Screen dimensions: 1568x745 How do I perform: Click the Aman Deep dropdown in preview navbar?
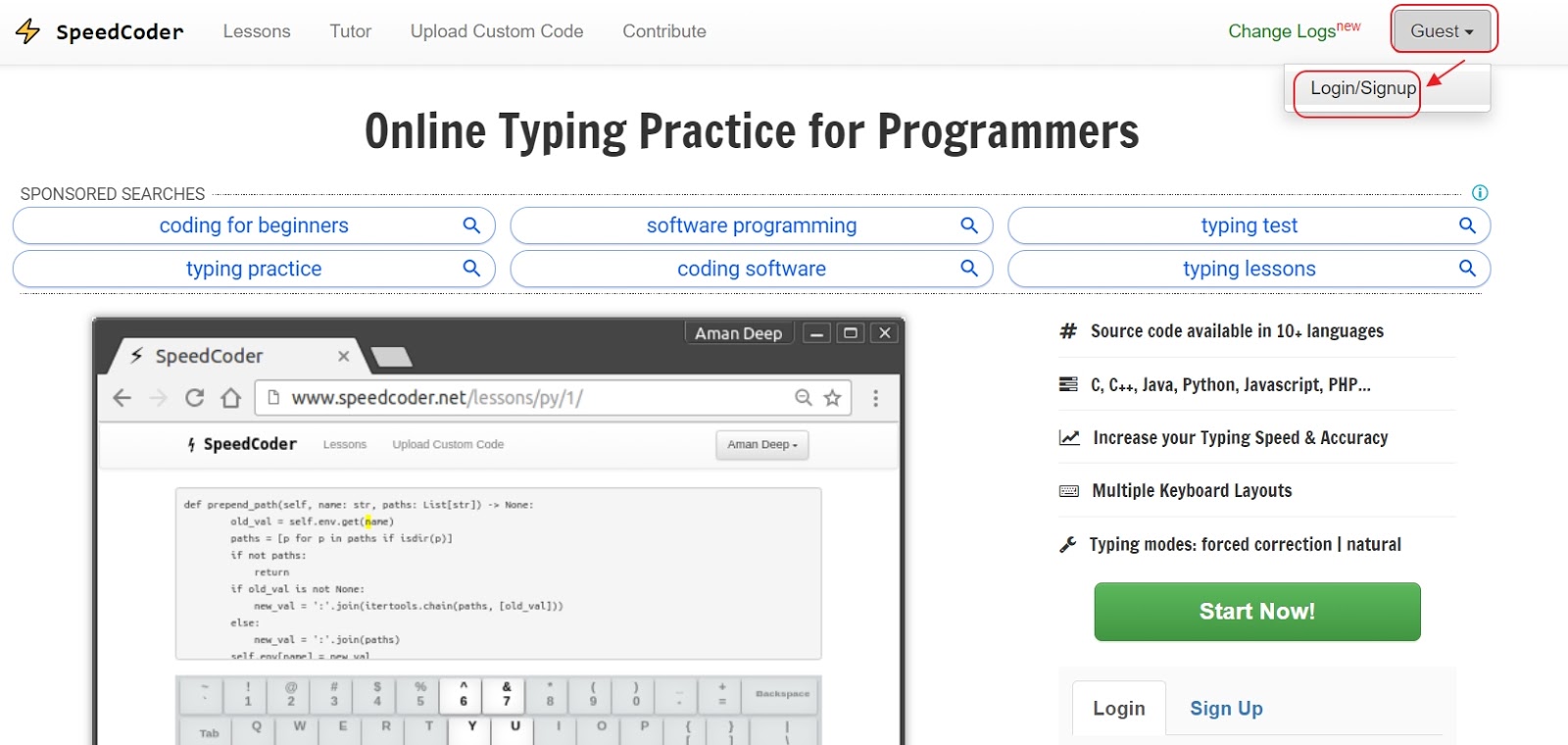762,444
